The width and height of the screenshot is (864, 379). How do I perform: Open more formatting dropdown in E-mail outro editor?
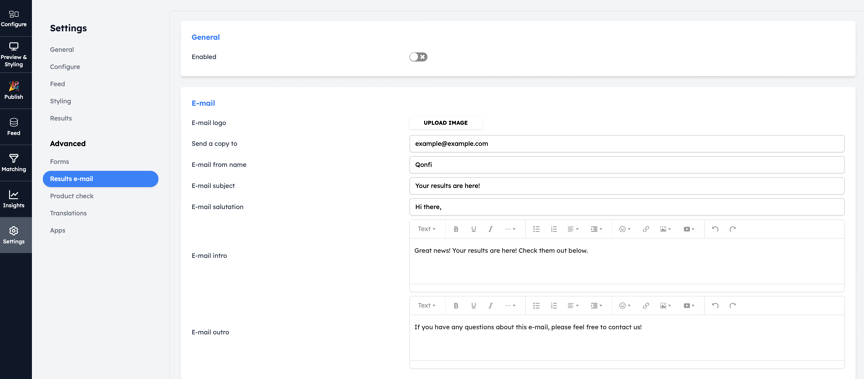(510, 306)
